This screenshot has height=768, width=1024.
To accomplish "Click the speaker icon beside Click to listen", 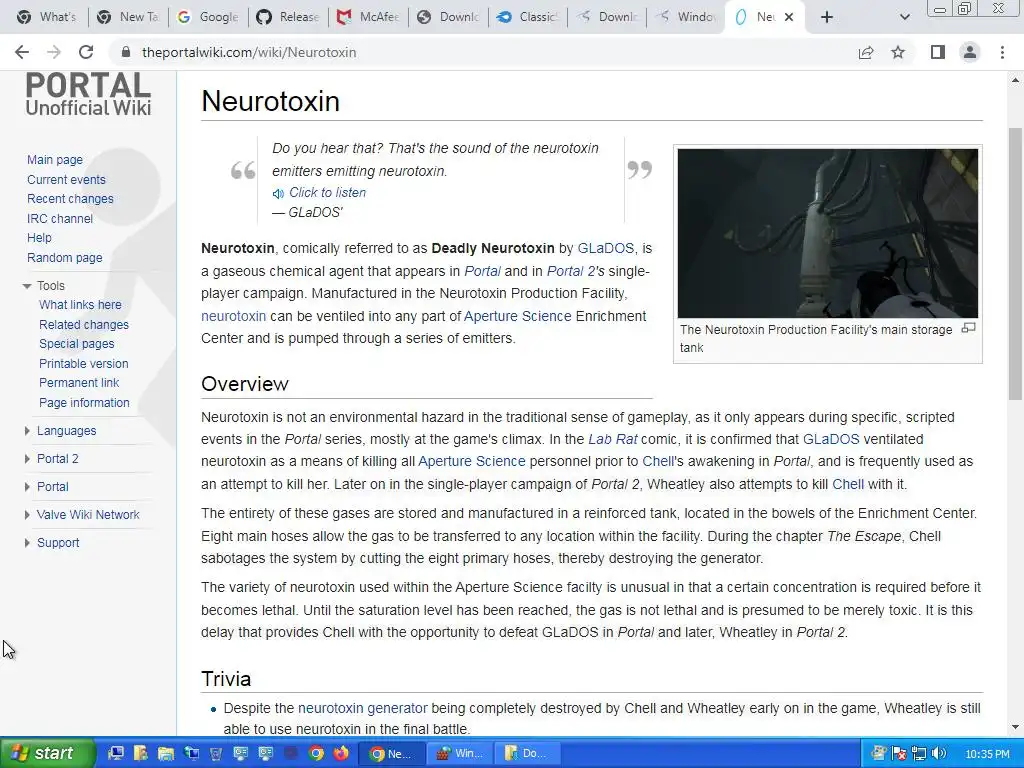I will 278,193.
